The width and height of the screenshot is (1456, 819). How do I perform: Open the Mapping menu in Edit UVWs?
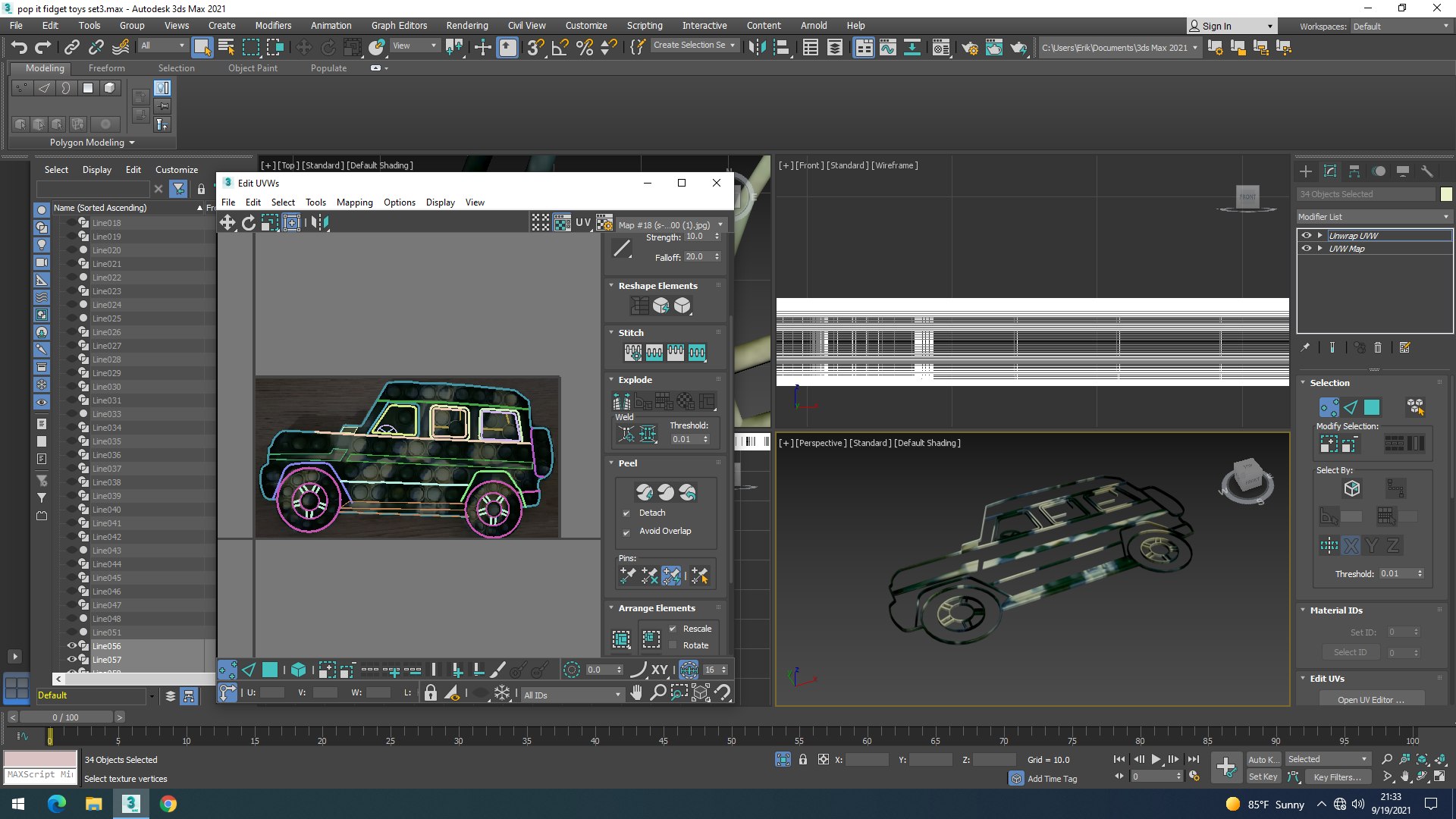[354, 202]
